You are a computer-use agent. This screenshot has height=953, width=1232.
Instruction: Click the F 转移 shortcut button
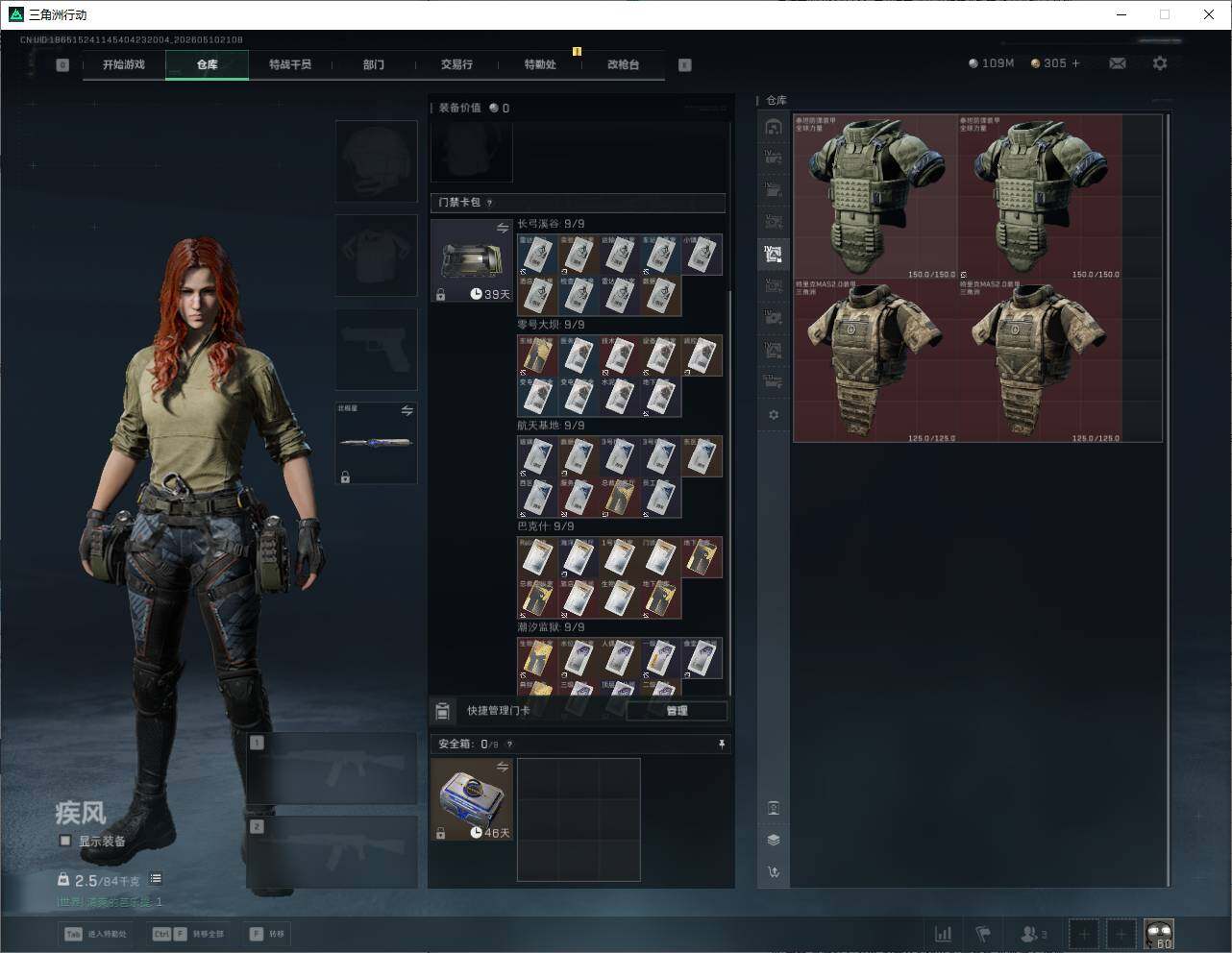(x=267, y=934)
